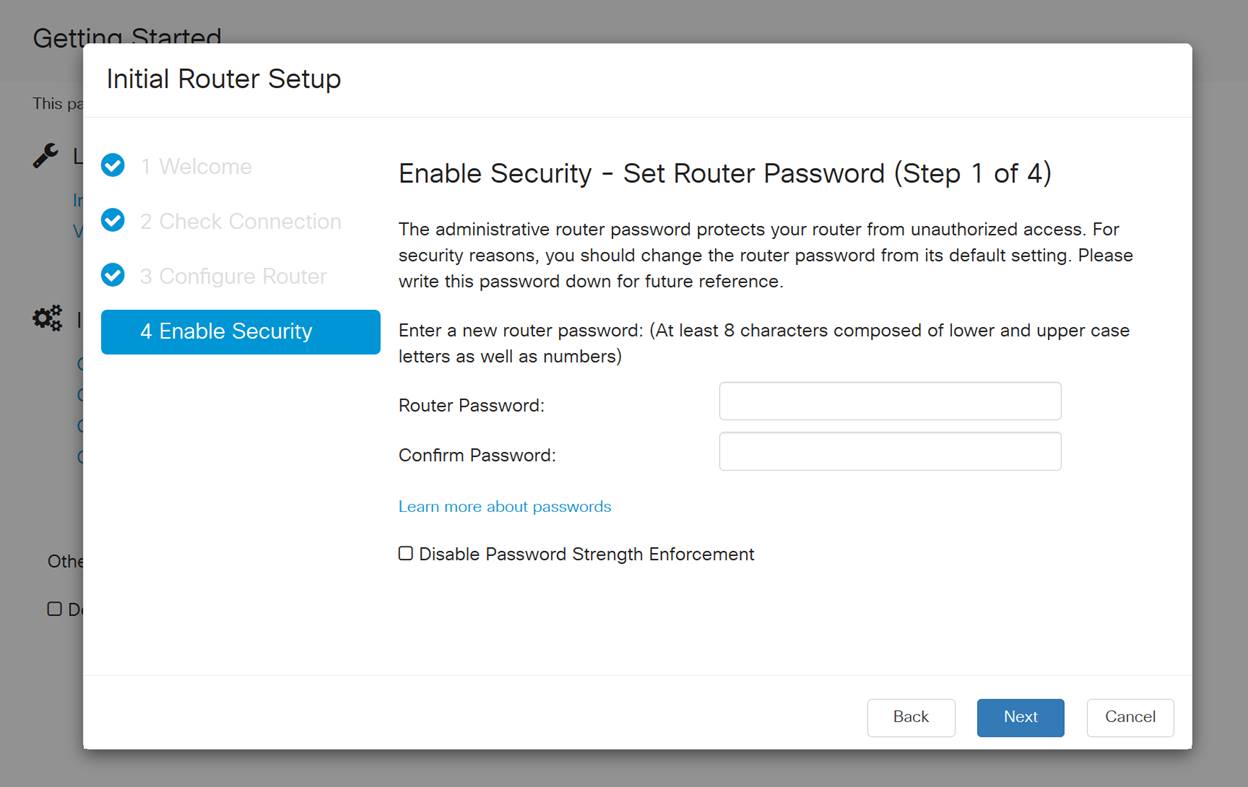
Task: Click the checkmark icon beside Configure Router
Action: pyautogui.click(x=113, y=275)
